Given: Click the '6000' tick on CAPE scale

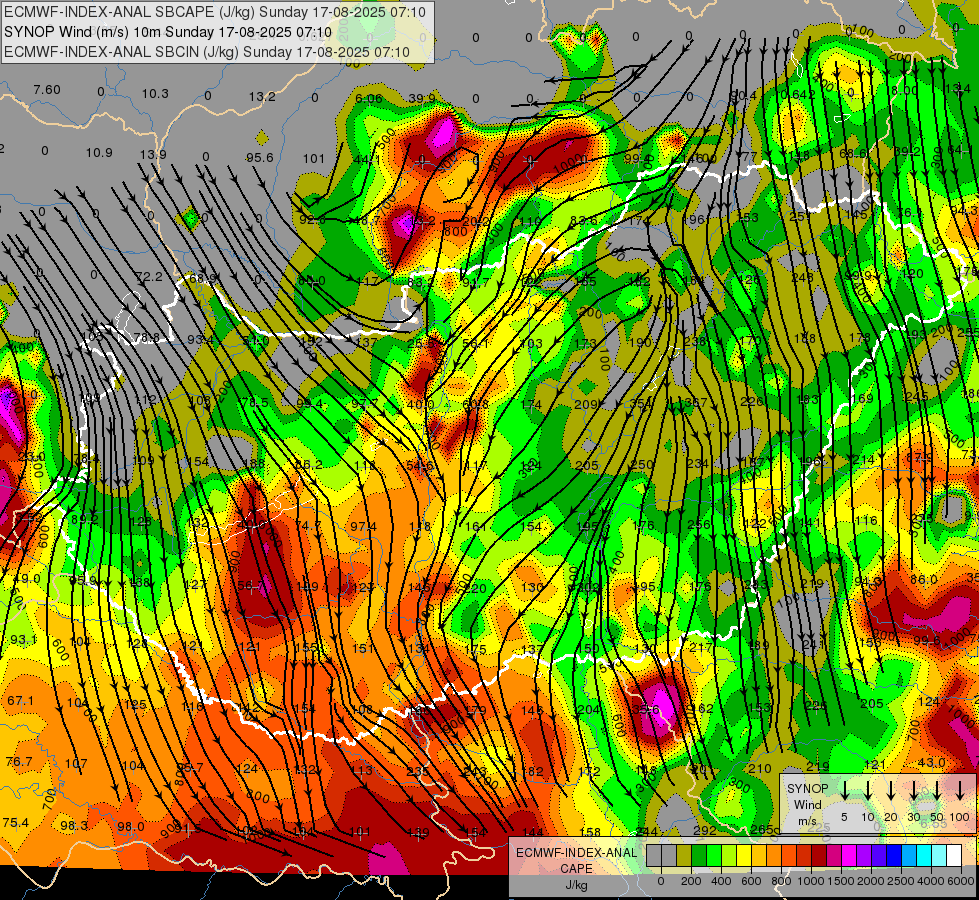Looking at the screenshot, I should [x=961, y=881].
